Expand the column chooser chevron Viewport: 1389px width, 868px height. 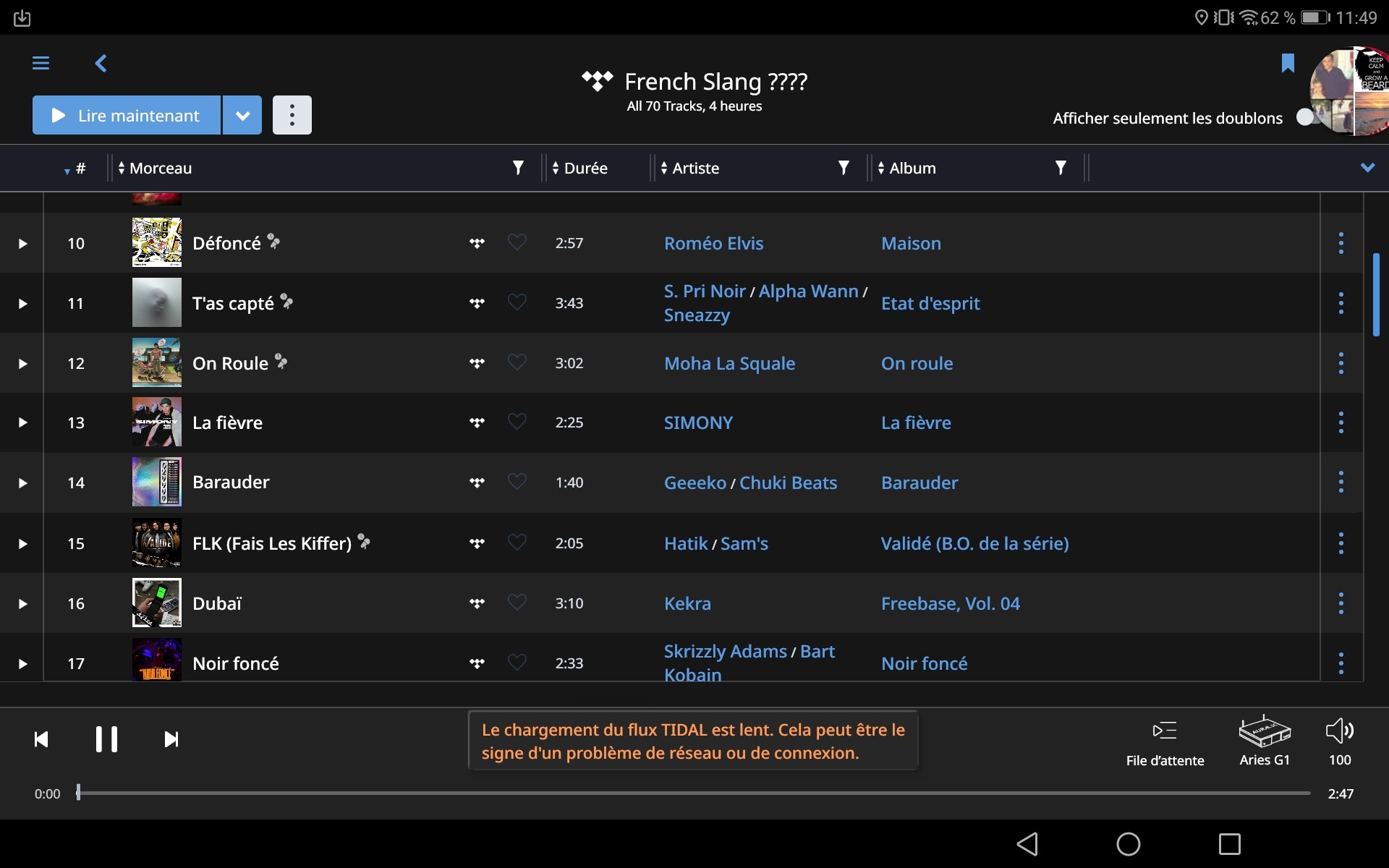(1367, 168)
